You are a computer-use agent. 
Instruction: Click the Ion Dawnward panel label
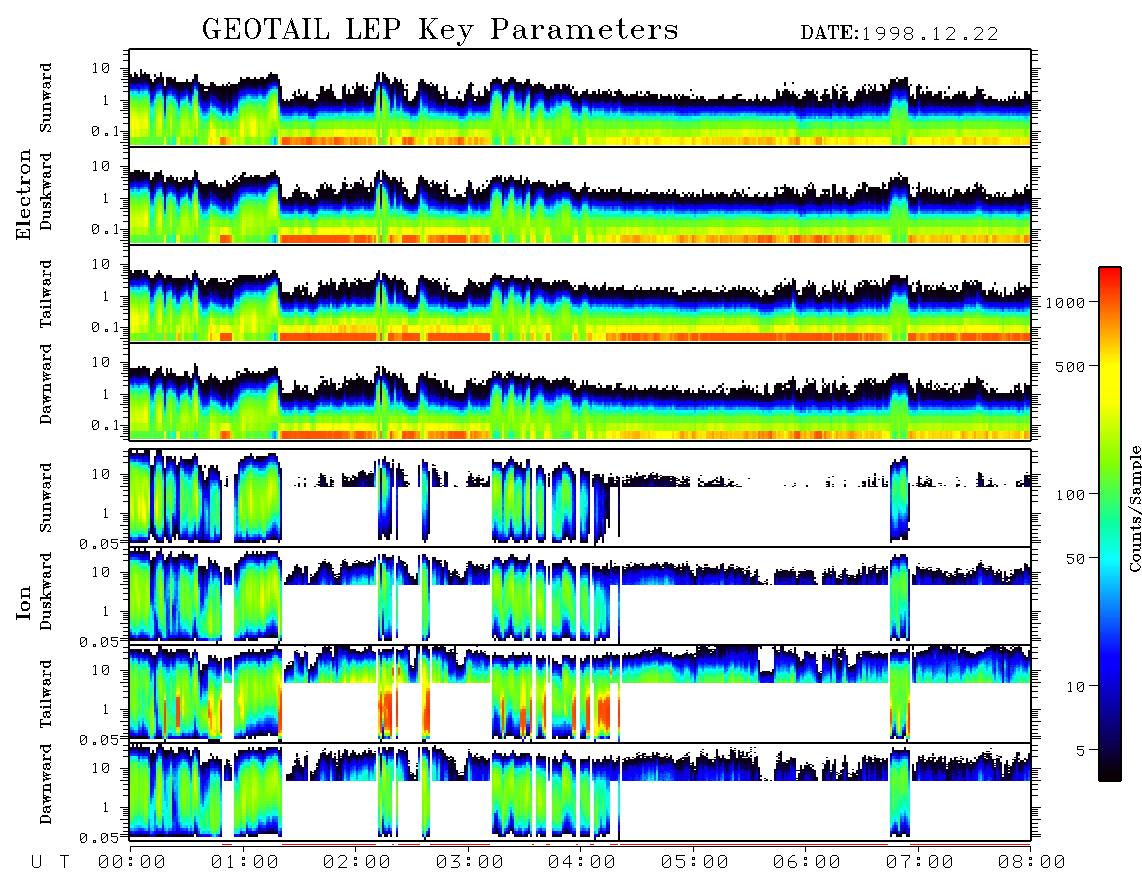(46, 784)
